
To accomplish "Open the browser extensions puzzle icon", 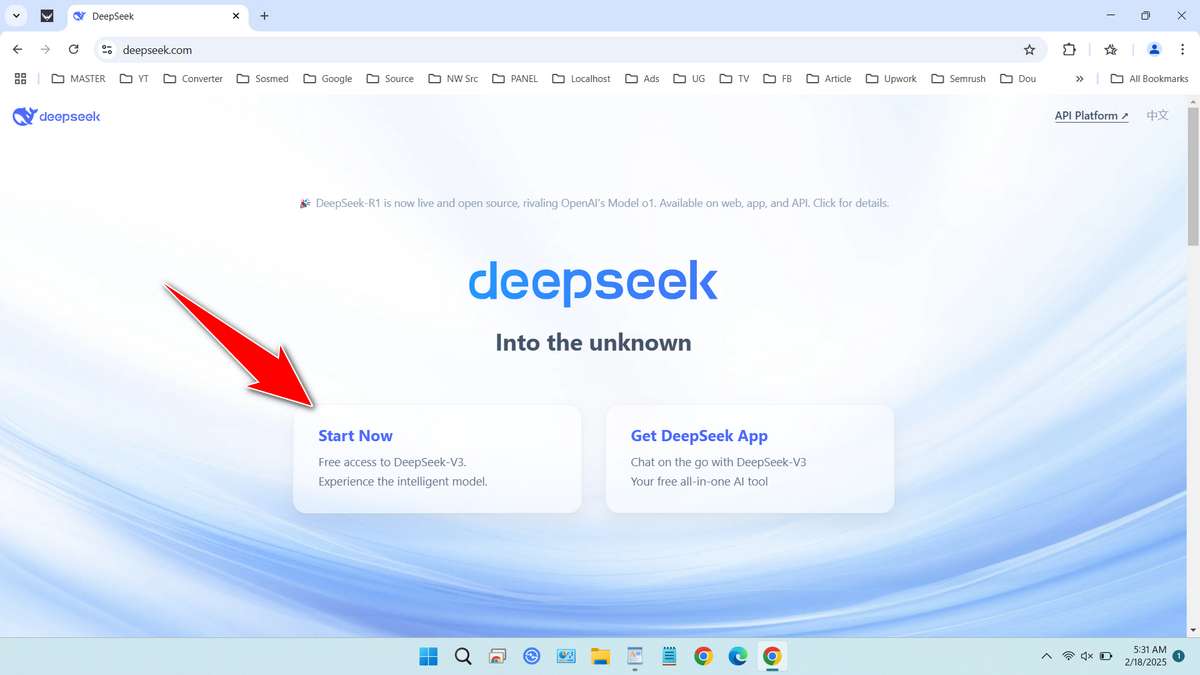I will [1069, 49].
